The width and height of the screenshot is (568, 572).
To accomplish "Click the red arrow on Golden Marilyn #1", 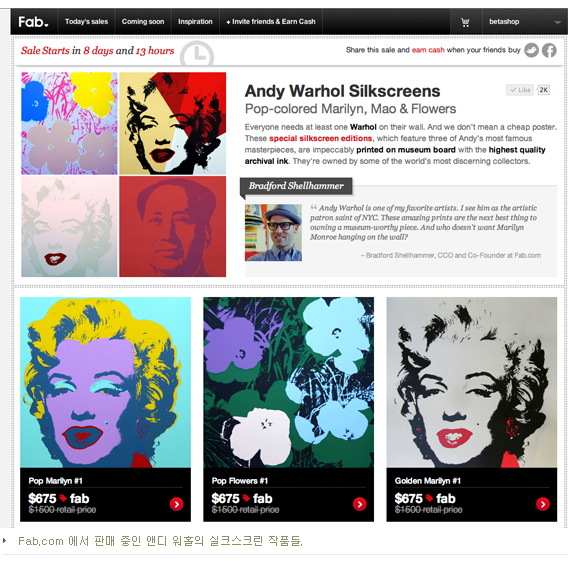I will [x=543, y=504].
